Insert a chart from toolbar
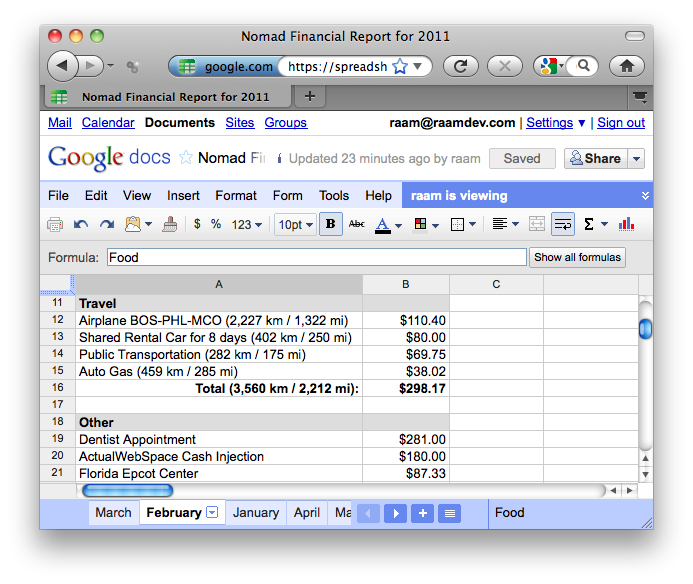The height and width of the screenshot is (584, 693). (627, 224)
